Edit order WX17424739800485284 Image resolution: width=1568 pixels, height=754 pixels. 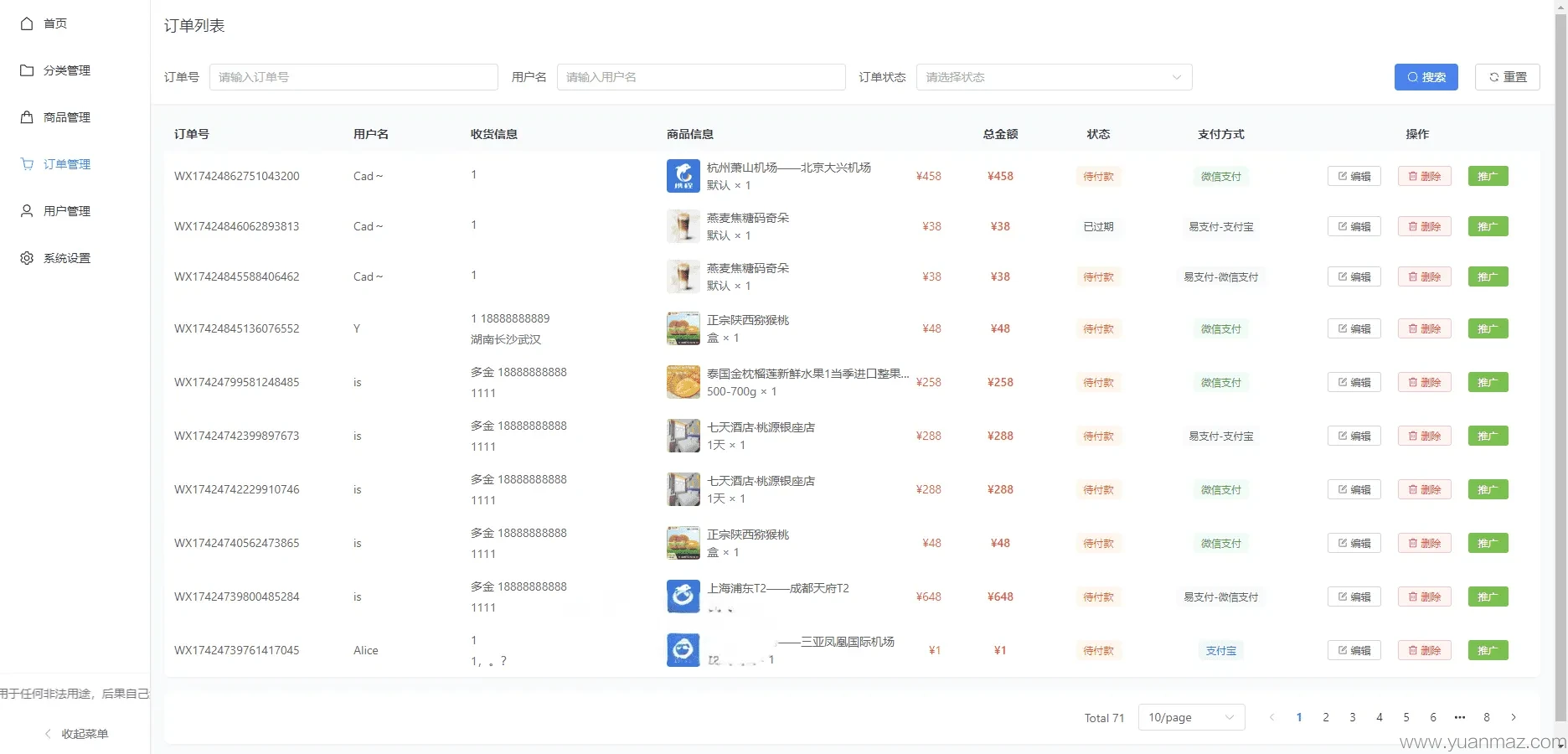pos(1354,596)
